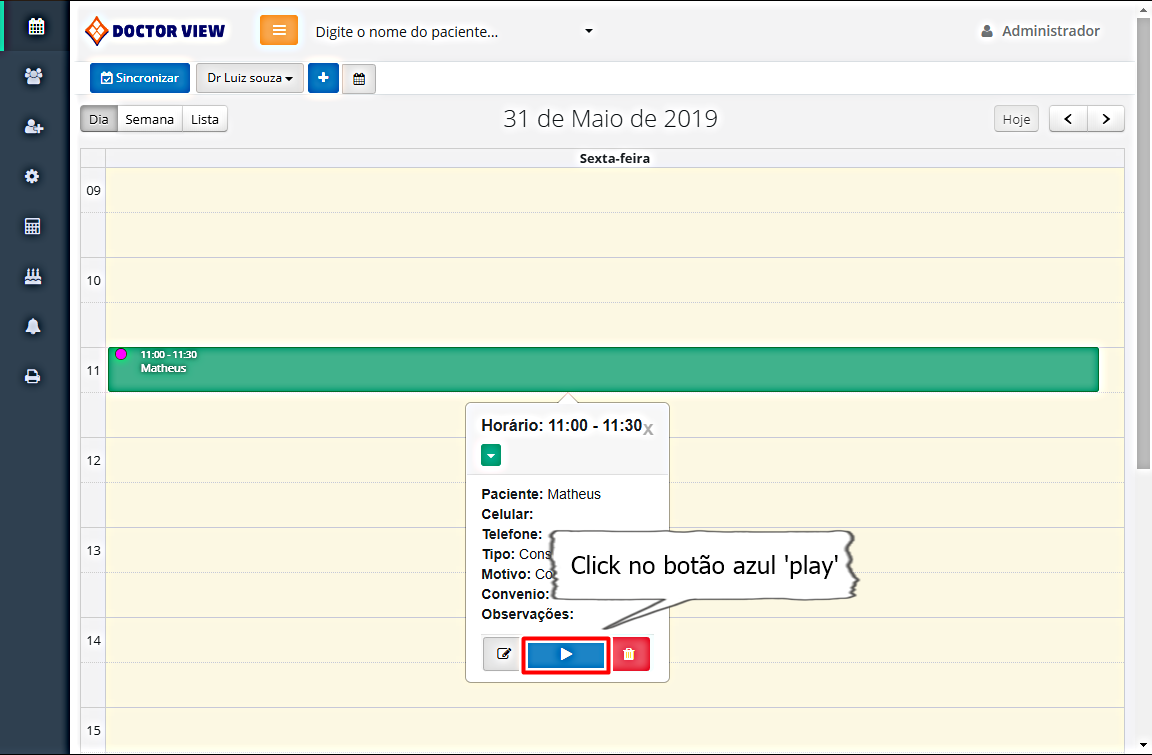The width and height of the screenshot is (1152, 755).
Task: Delete appointment with red trash button
Action: tap(630, 654)
